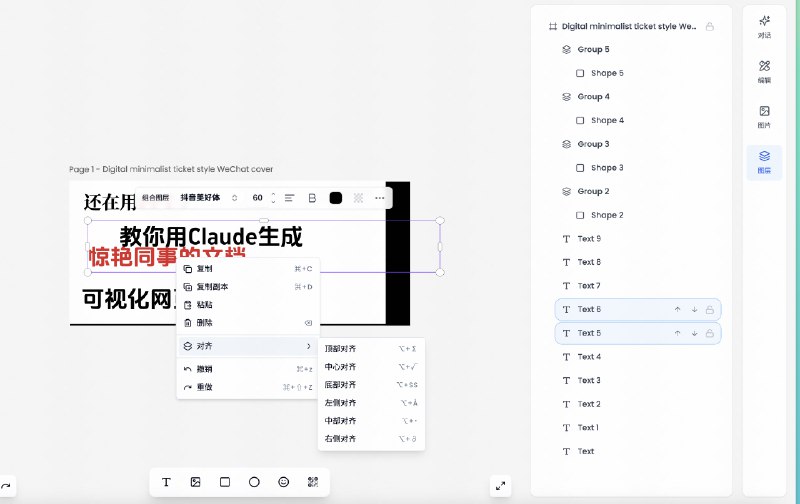The height and width of the screenshot is (504, 800).
Task: Expand the 对齐 align submenu entry
Action: click(x=248, y=346)
